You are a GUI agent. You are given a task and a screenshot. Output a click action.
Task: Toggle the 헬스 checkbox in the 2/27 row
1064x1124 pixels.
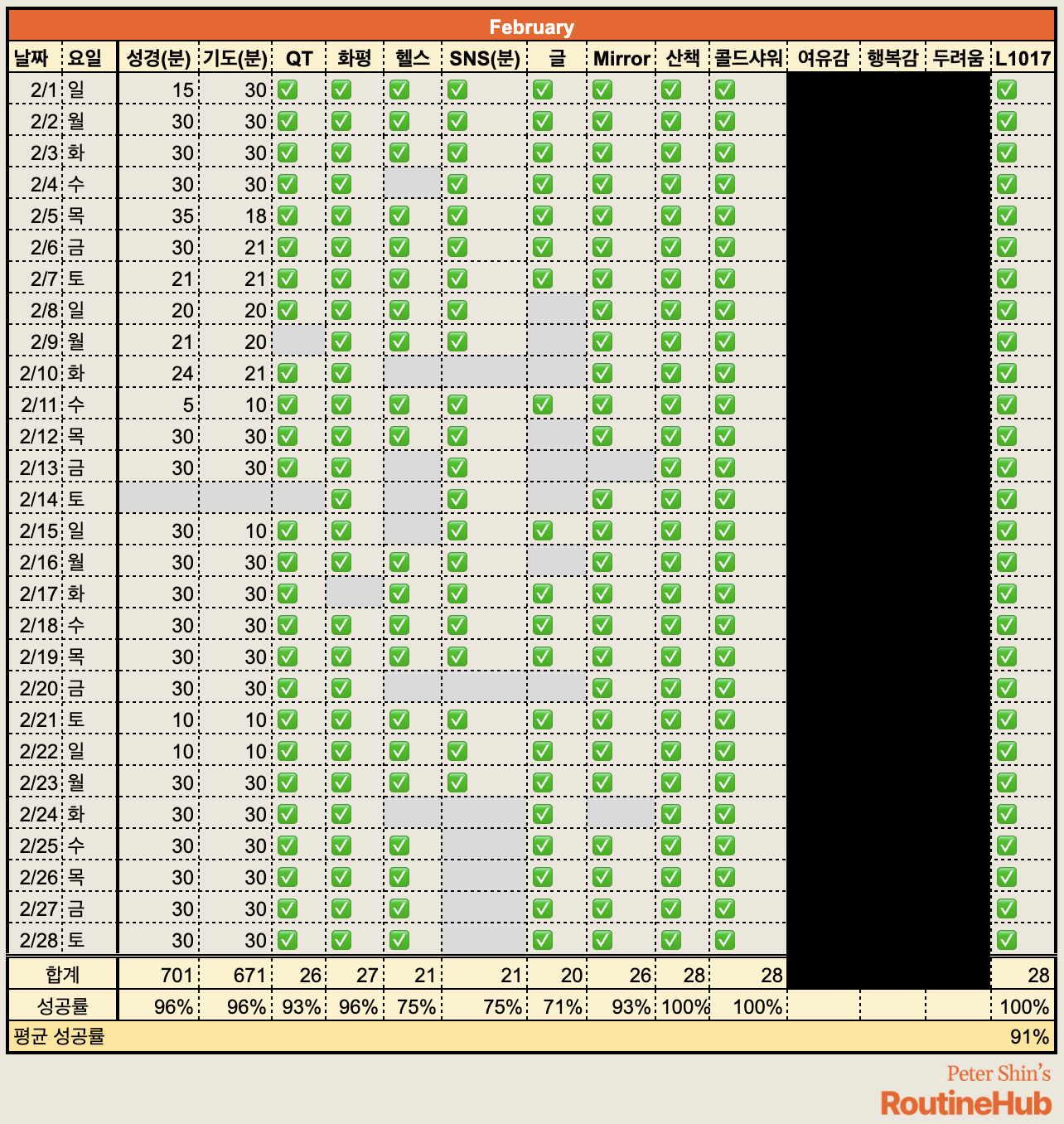pyautogui.click(x=399, y=908)
